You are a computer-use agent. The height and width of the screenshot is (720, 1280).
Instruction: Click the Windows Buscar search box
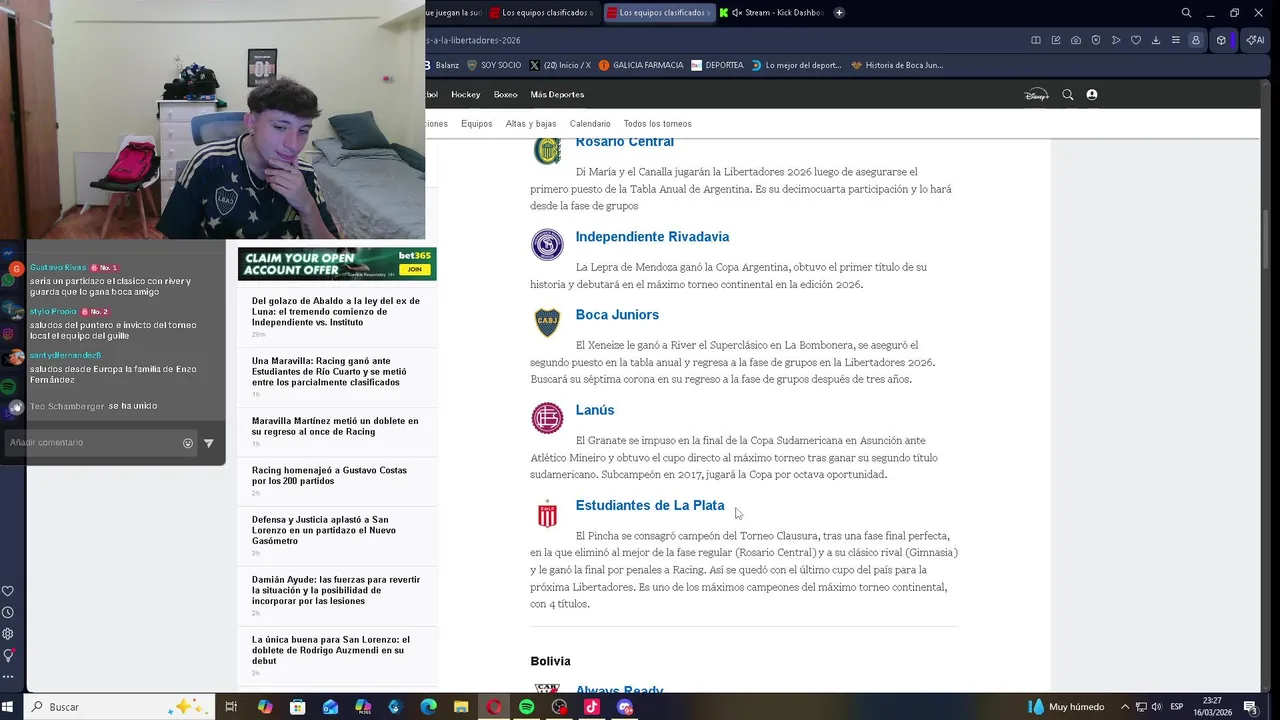pyautogui.click(x=119, y=707)
